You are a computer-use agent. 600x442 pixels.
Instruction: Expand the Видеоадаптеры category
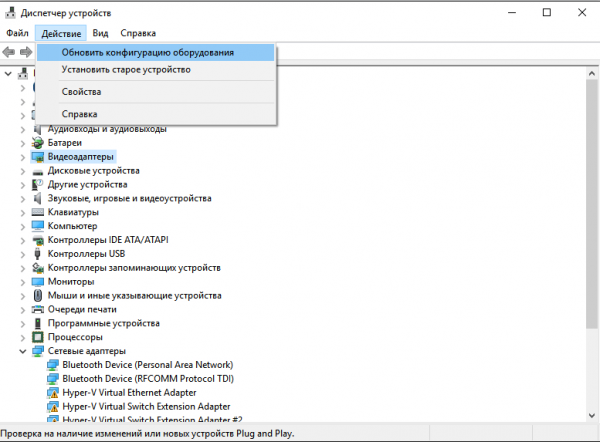(x=23, y=157)
